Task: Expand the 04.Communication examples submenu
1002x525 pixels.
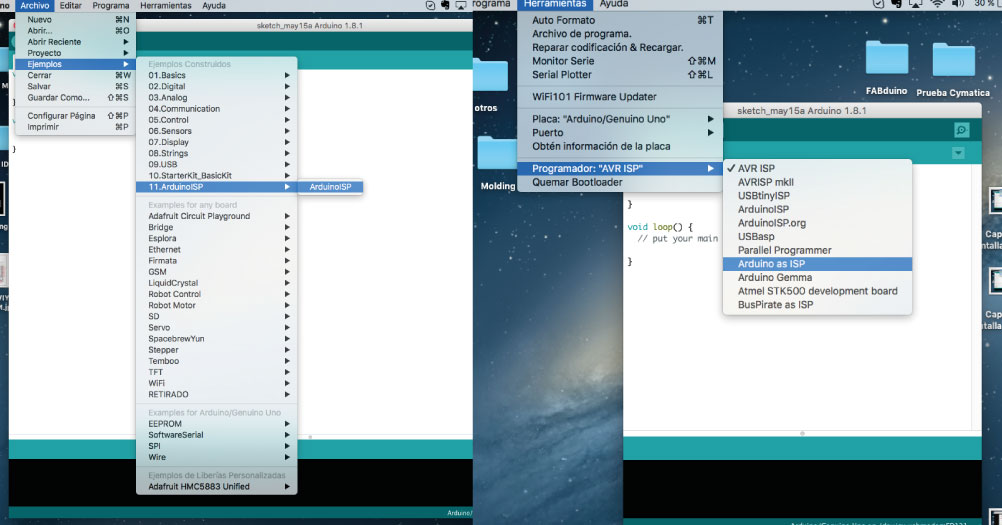Action: tap(217, 109)
